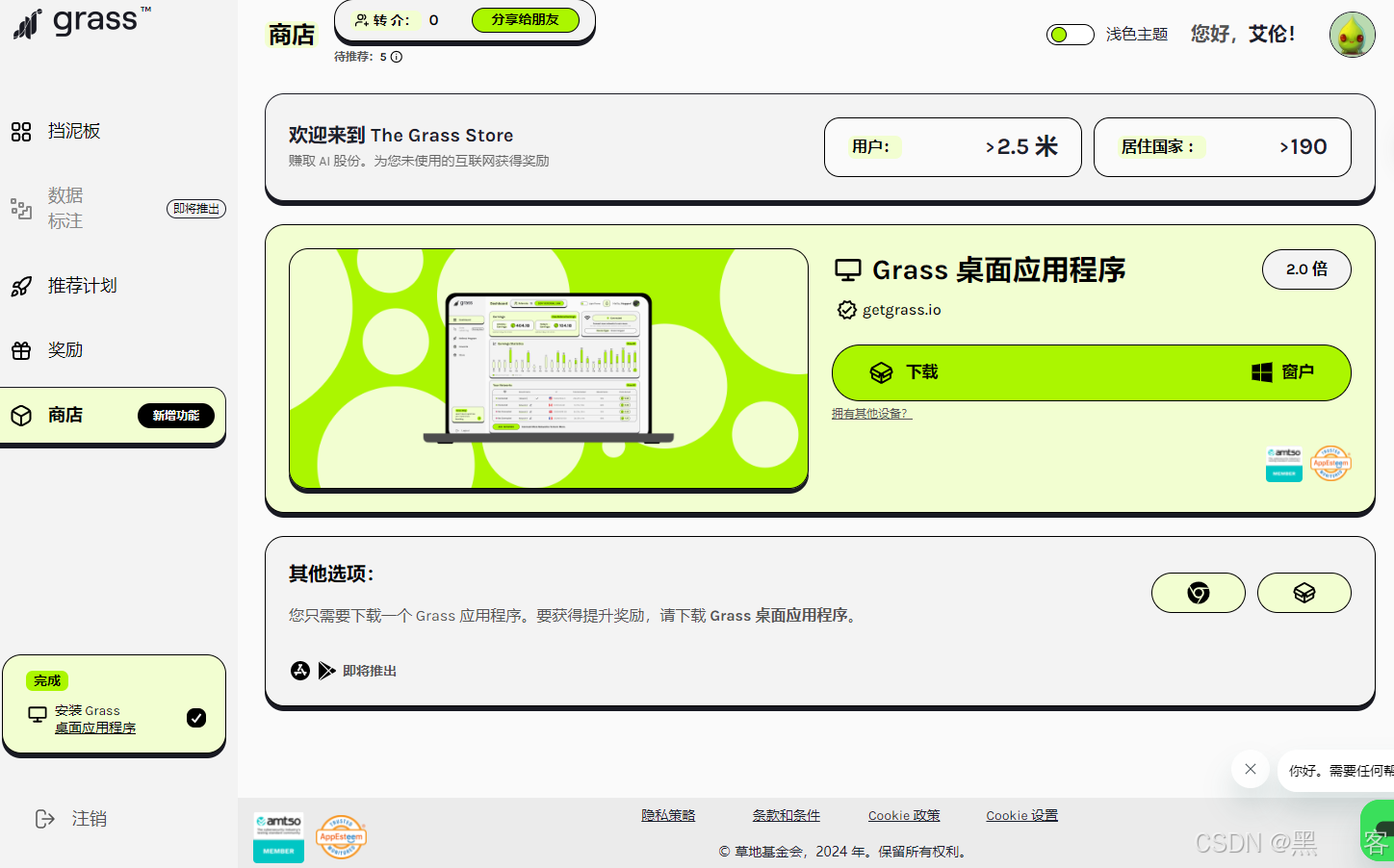Click the 分享给朋友 share button
The width and height of the screenshot is (1394, 868).
526,19
